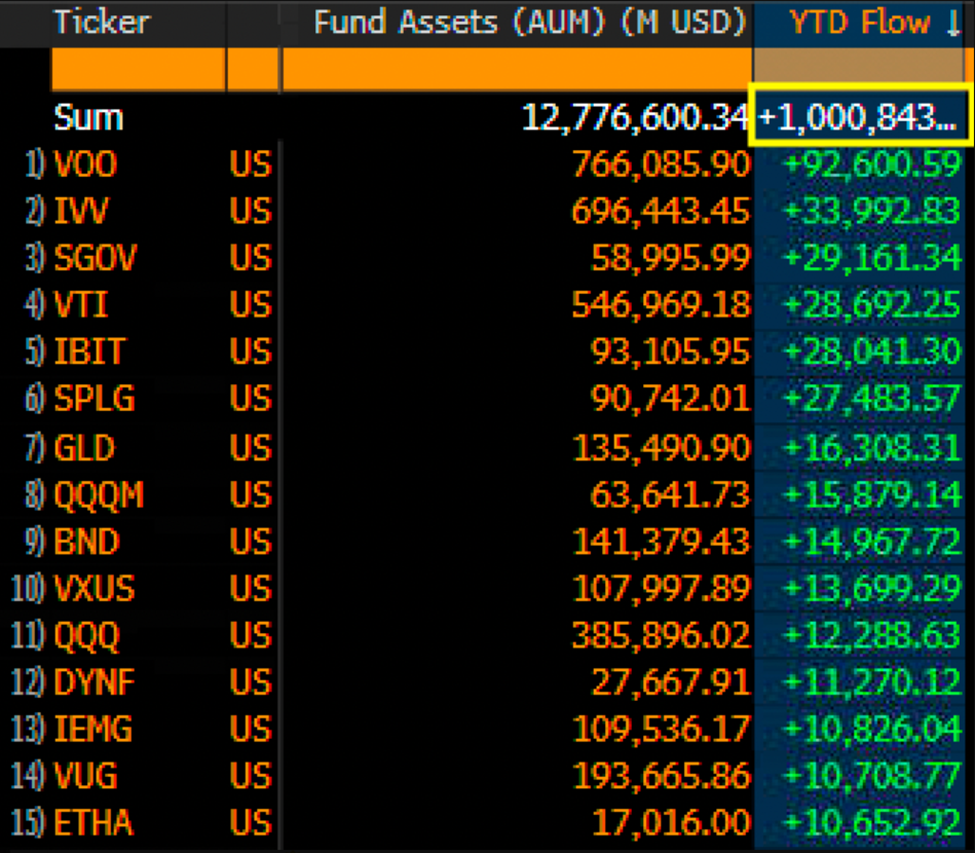
Task: Select the ETHA ticker at the bottom
Action: click(92, 822)
